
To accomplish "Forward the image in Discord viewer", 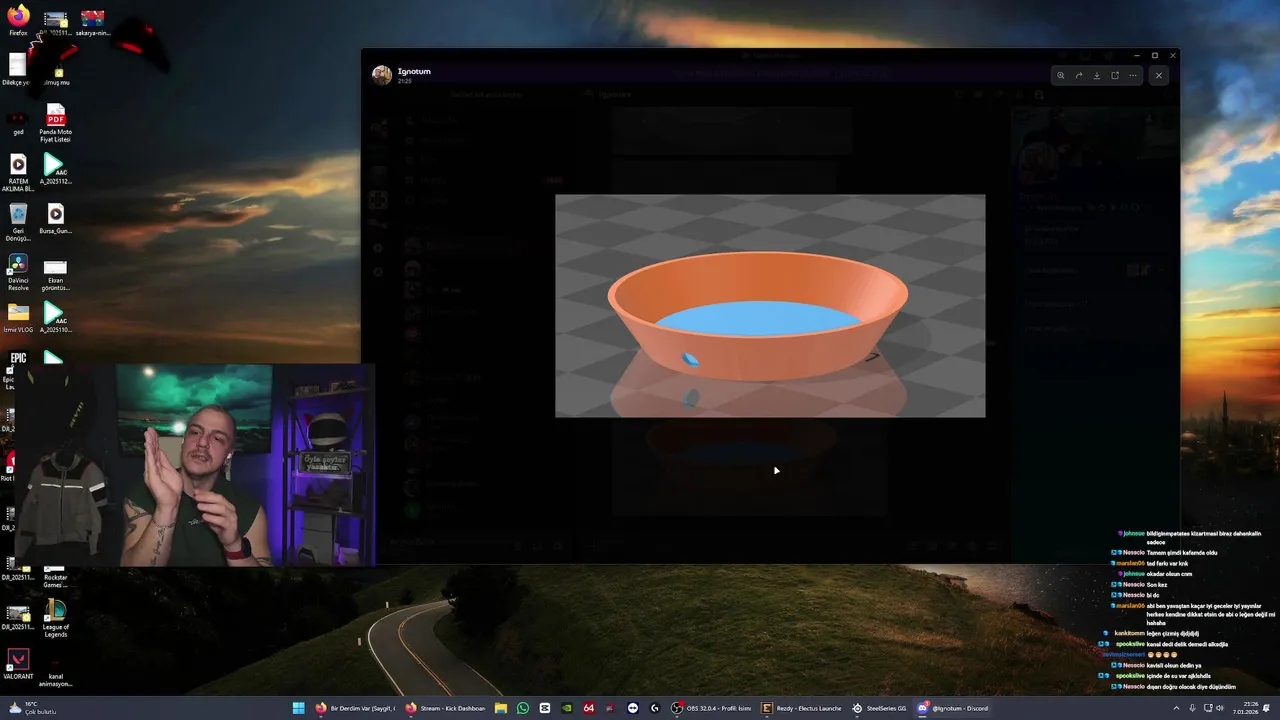I will [x=1079, y=75].
